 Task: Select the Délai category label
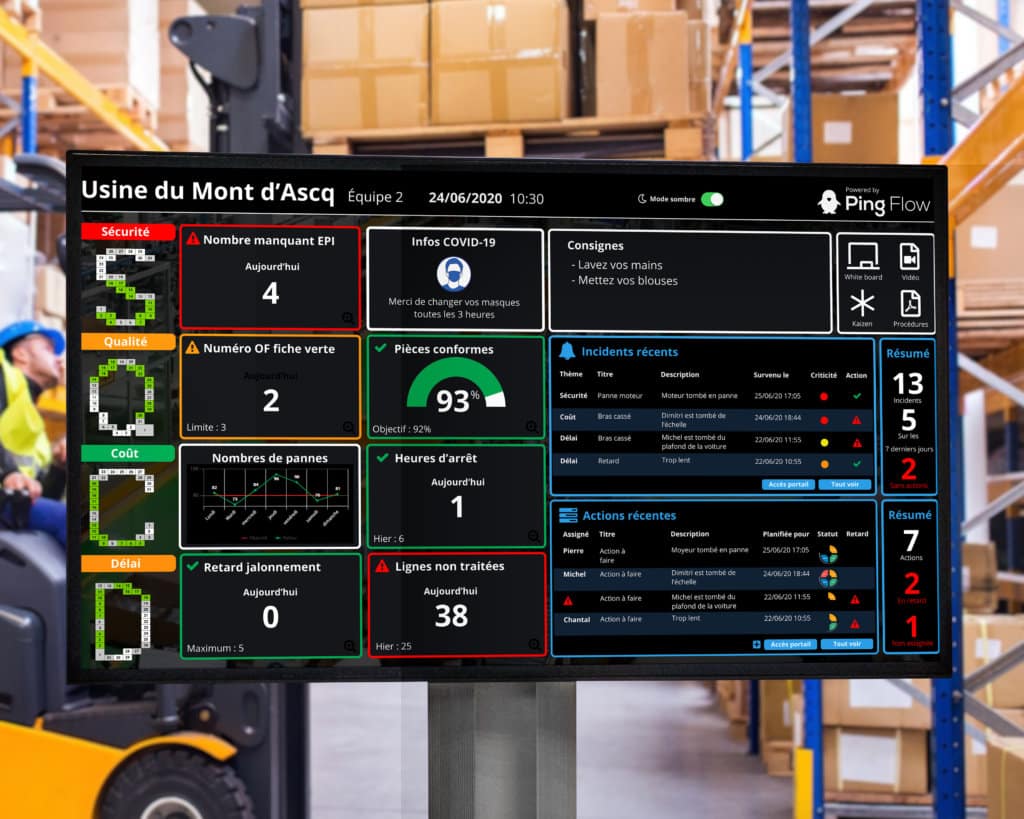pyautogui.click(x=127, y=564)
